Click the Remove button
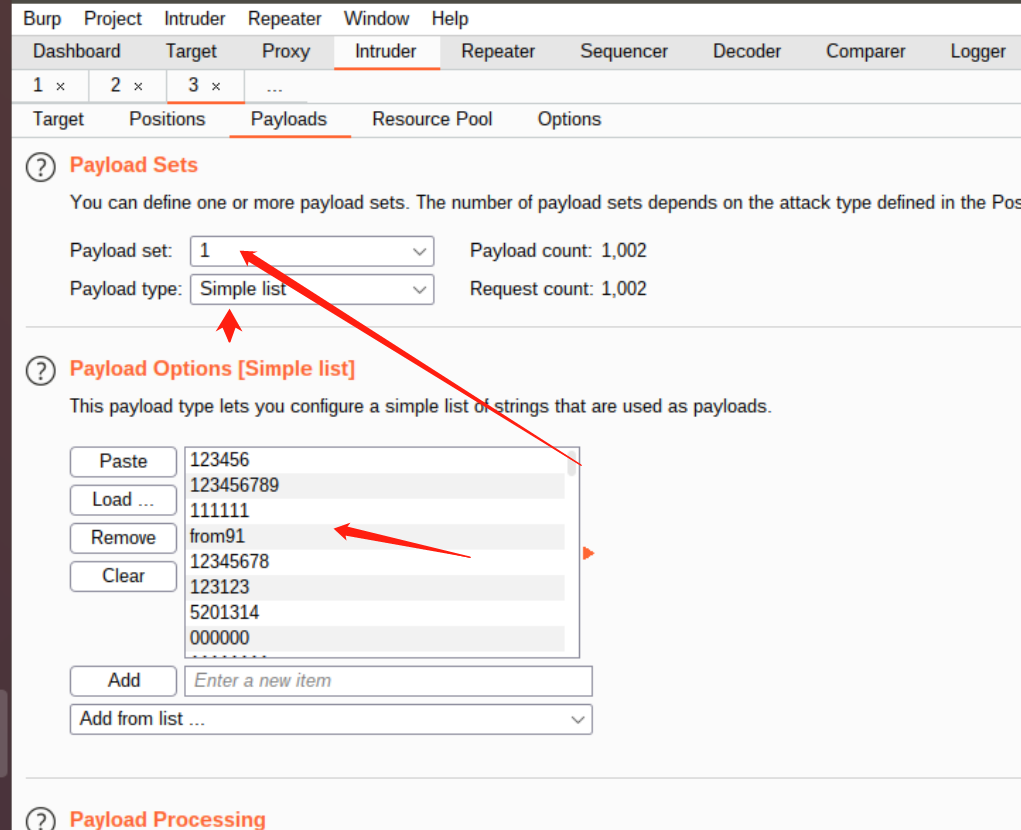The width and height of the screenshot is (1021, 830). click(x=123, y=538)
